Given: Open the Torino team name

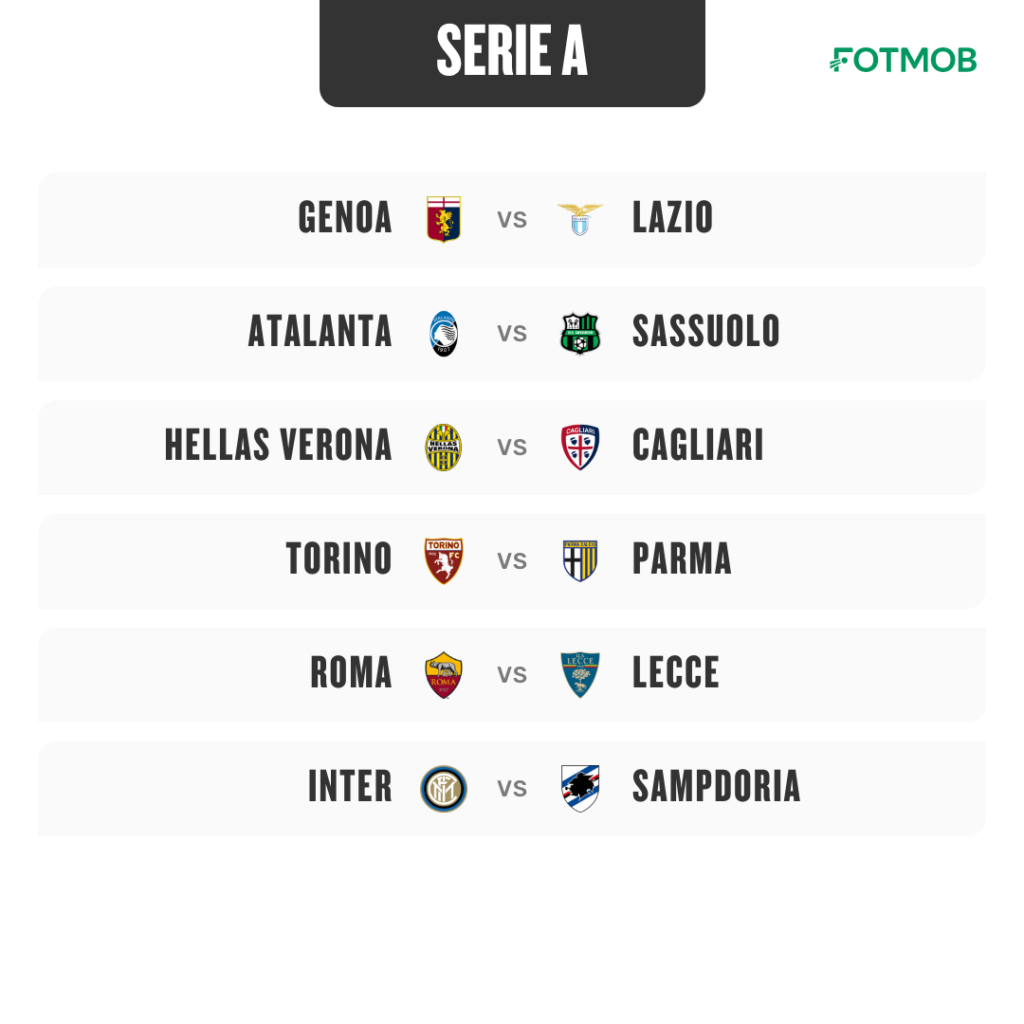Looking at the screenshot, I should point(339,559).
